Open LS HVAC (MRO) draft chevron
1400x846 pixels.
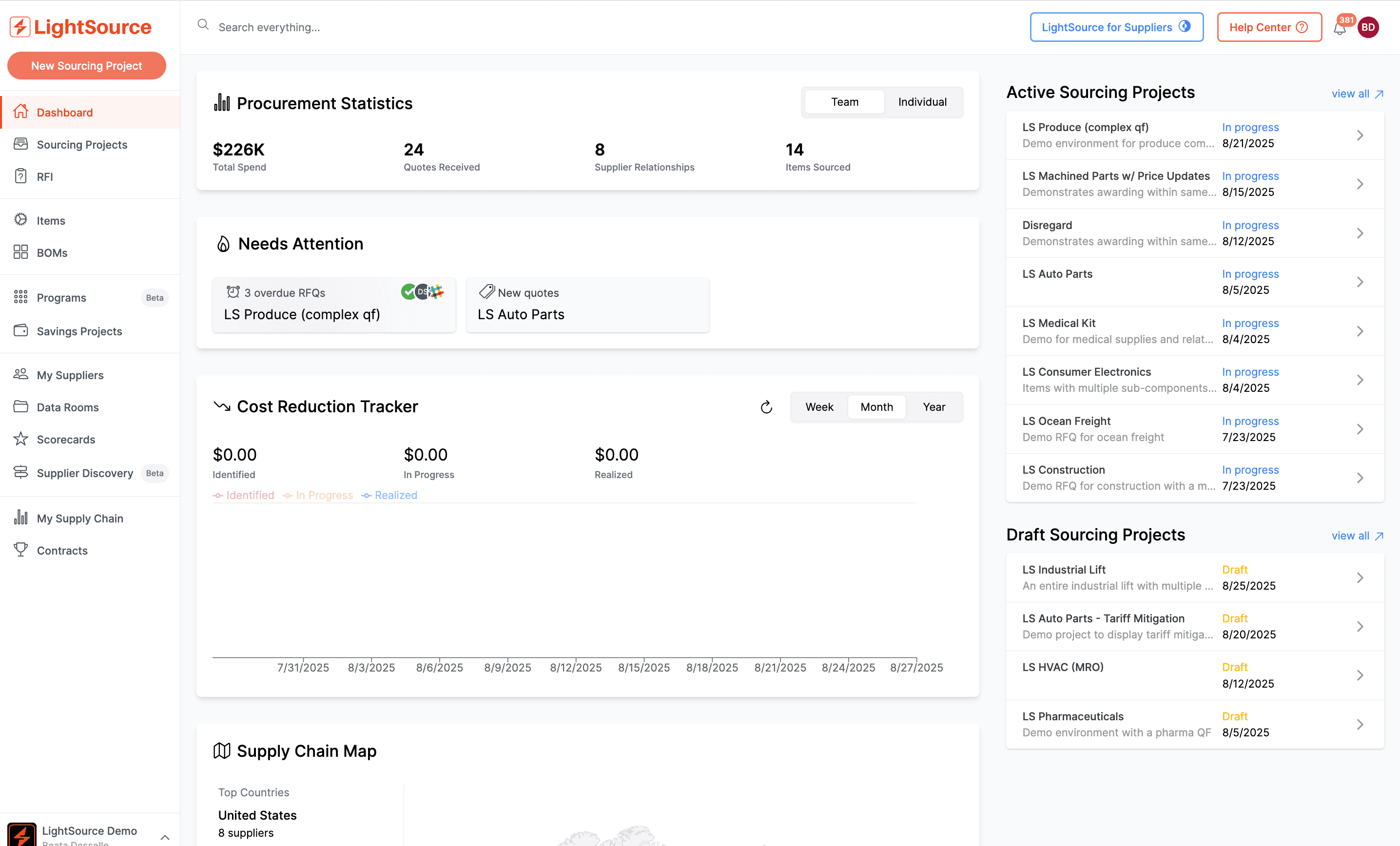(x=1360, y=675)
